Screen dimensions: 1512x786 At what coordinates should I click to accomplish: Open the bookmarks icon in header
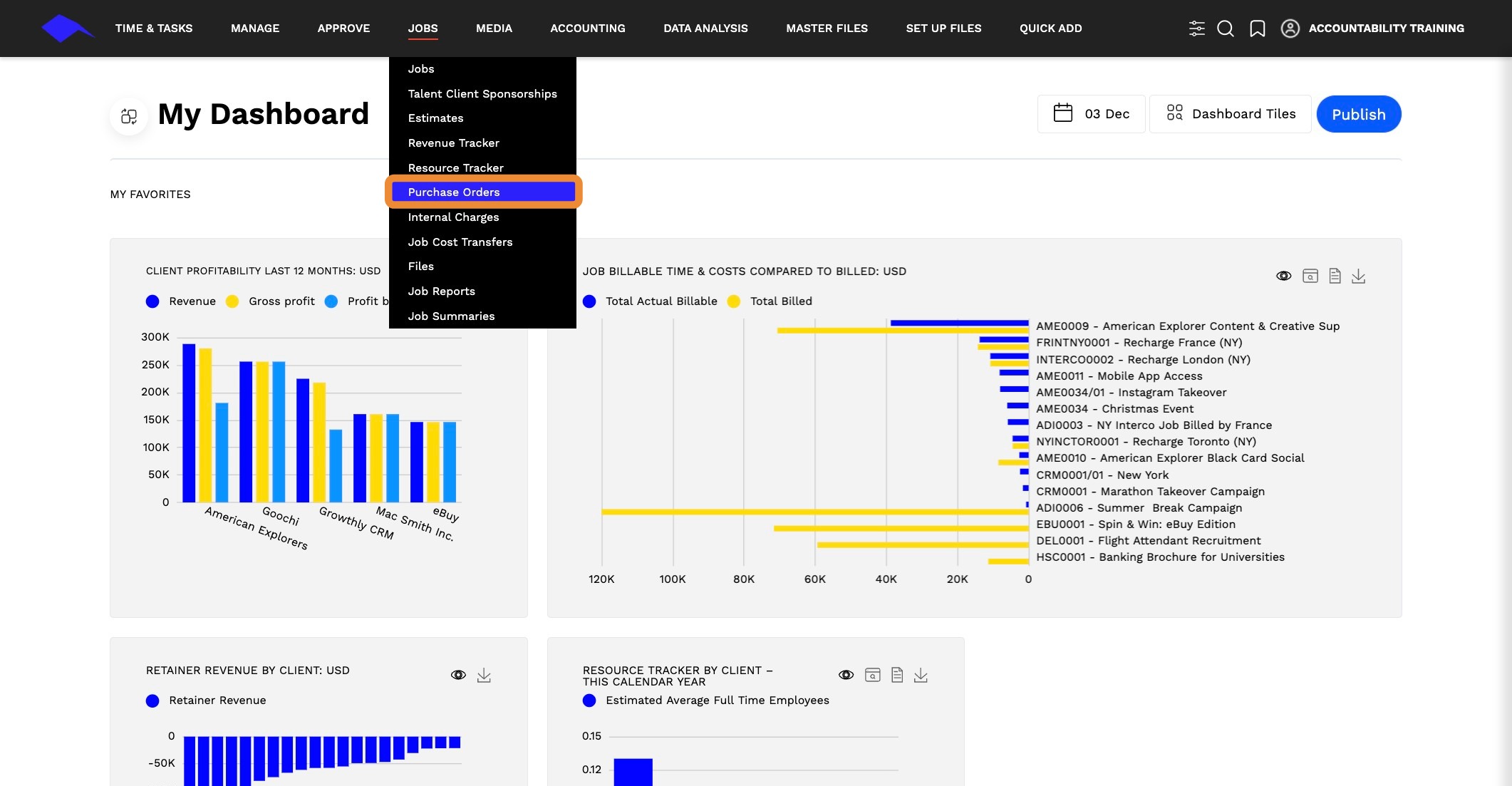pyautogui.click(x=1258, y=29)
